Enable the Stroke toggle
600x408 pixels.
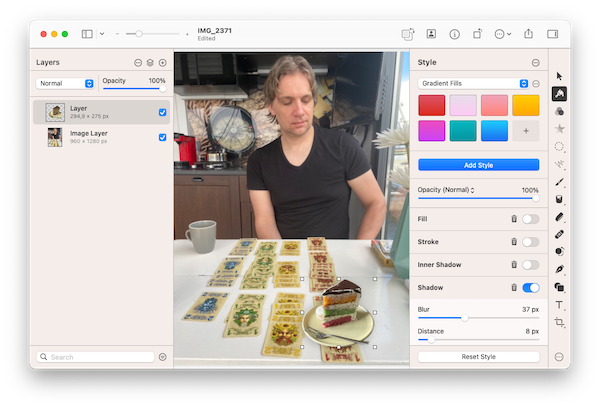pyautogui.click(x=531, y=242)
